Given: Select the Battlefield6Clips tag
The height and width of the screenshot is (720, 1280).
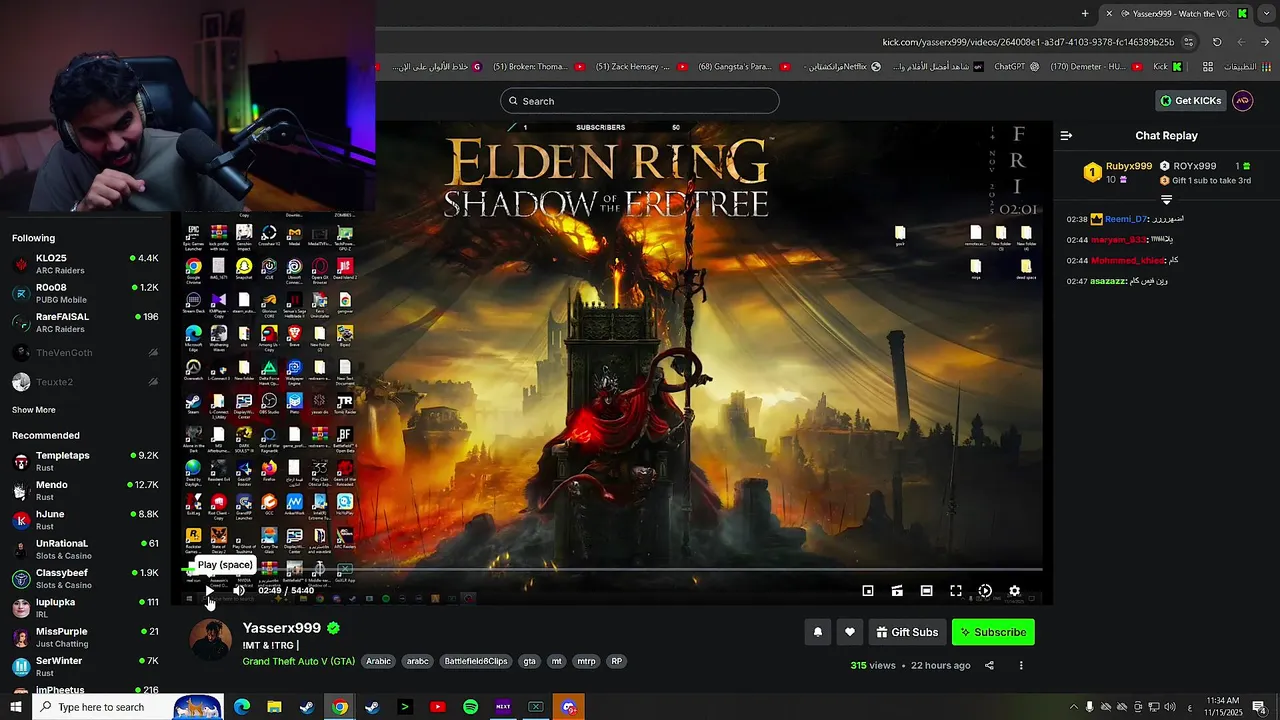Looking at the screenshot, I should click(476, 661).
